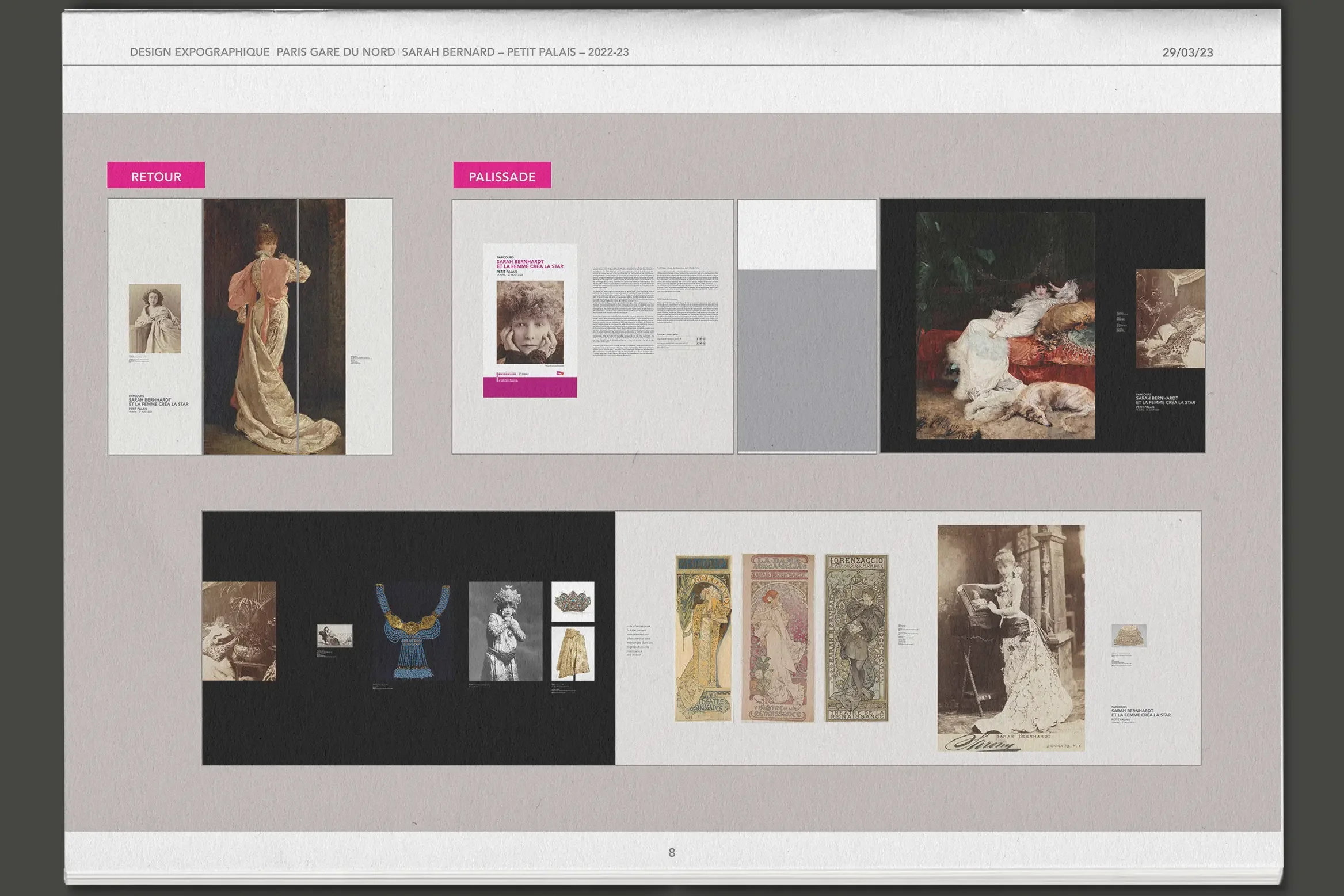Click the pink RETOUR label
Viewport: 1344px width, 896px height.
coord(156,175)
